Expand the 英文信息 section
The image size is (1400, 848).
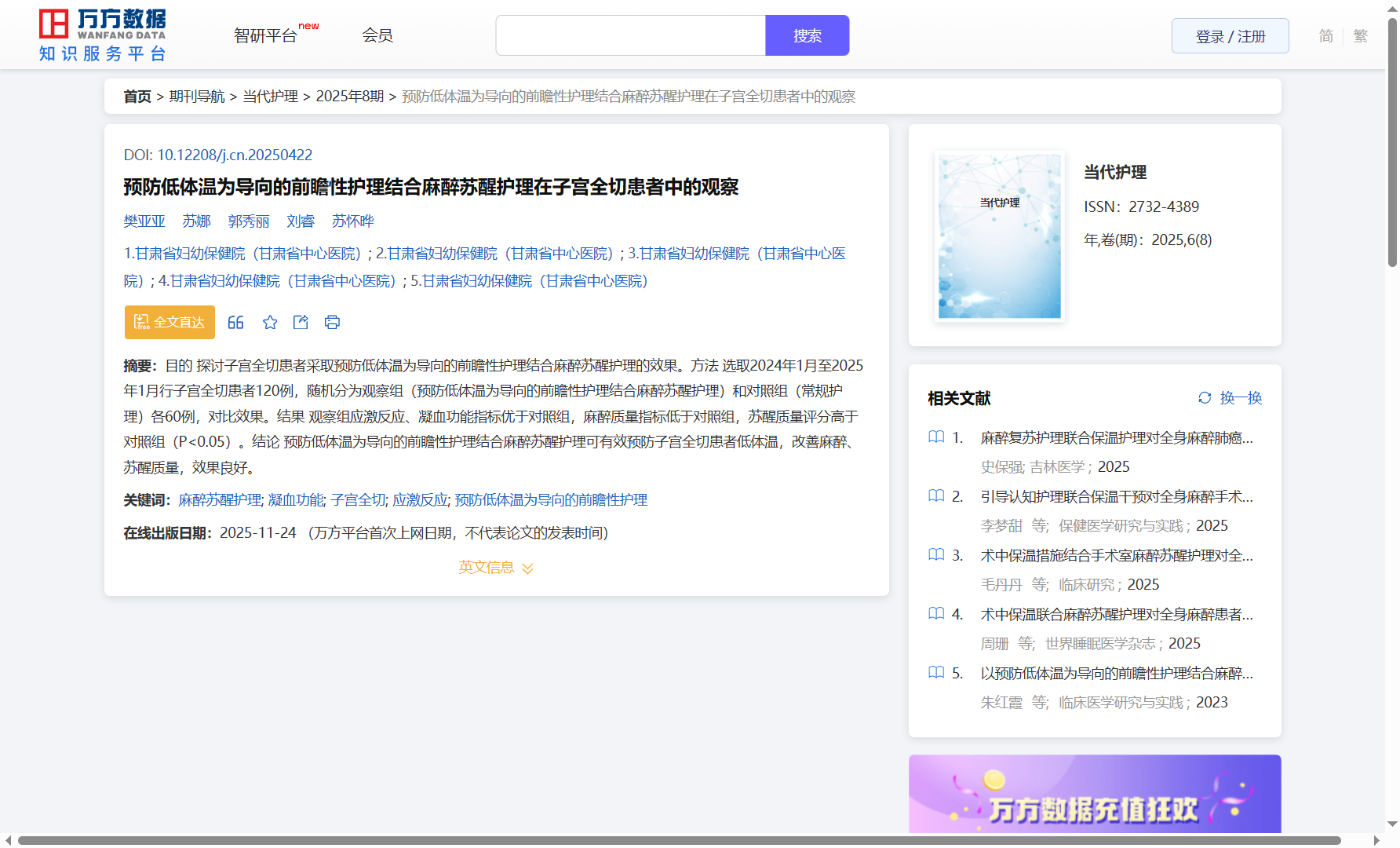click(496, 568)
